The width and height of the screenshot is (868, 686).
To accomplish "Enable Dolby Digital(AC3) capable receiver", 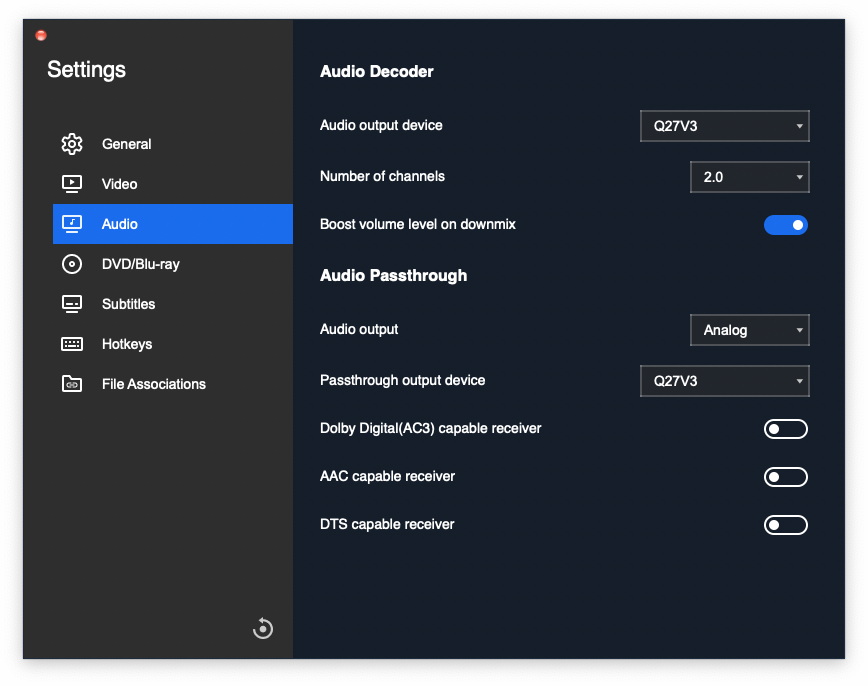I will pyautogui.click(x=786, y=429).
